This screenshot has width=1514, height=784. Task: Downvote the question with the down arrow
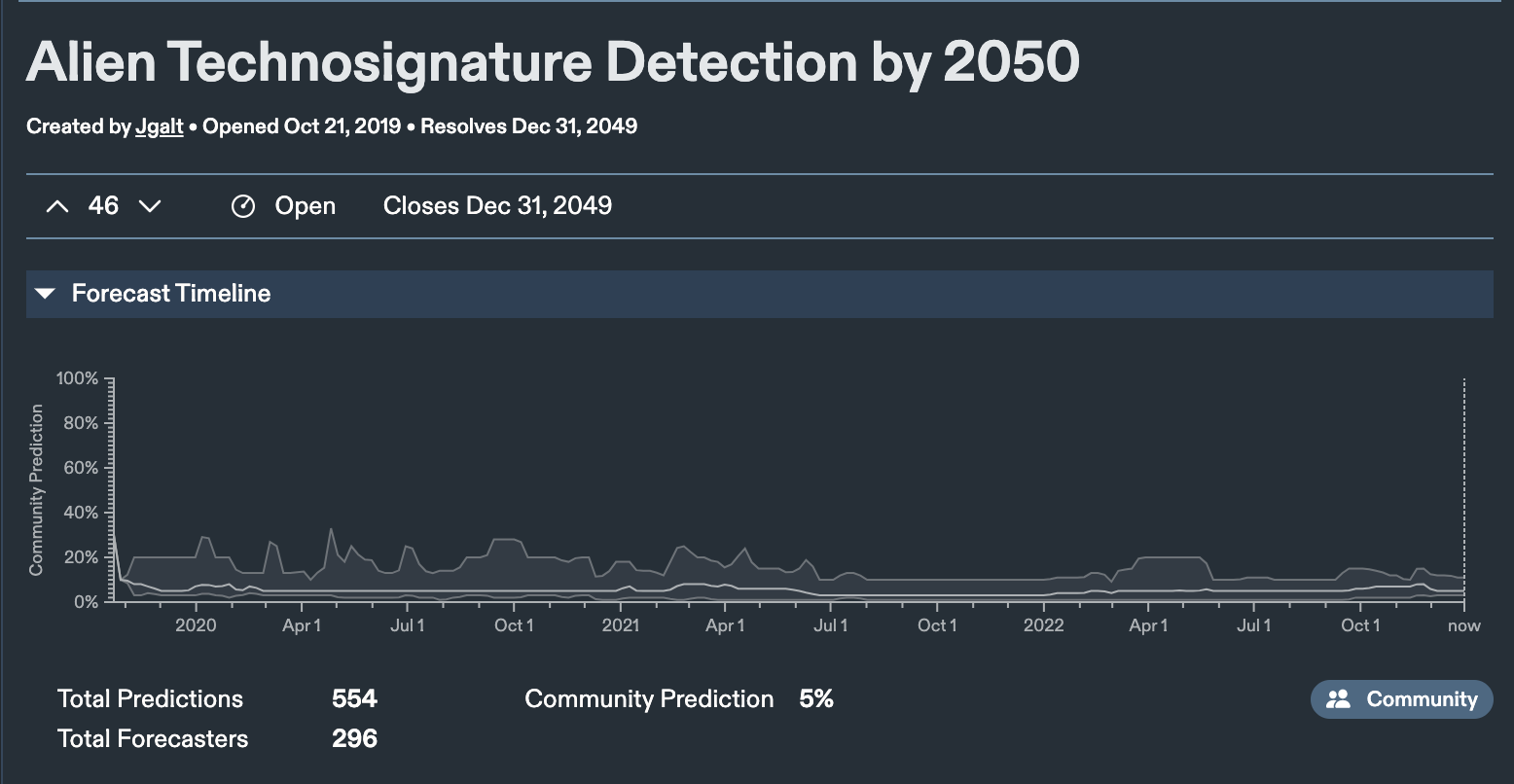coord(150,206)
